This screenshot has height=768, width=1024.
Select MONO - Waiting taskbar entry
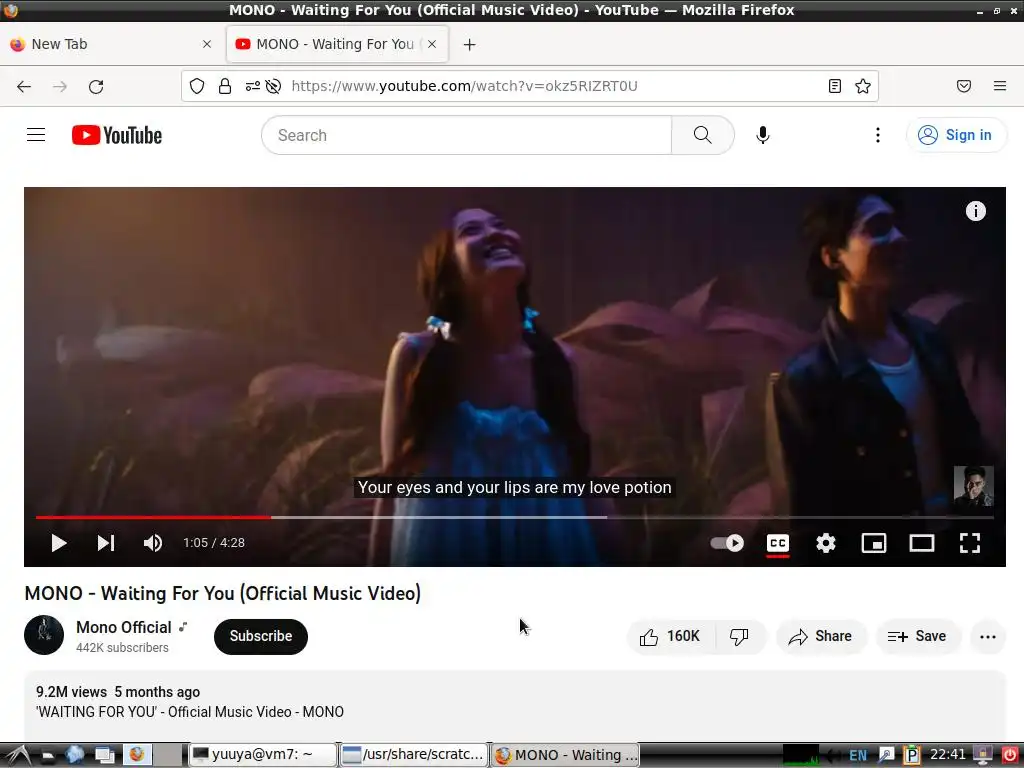click(565, 754)
